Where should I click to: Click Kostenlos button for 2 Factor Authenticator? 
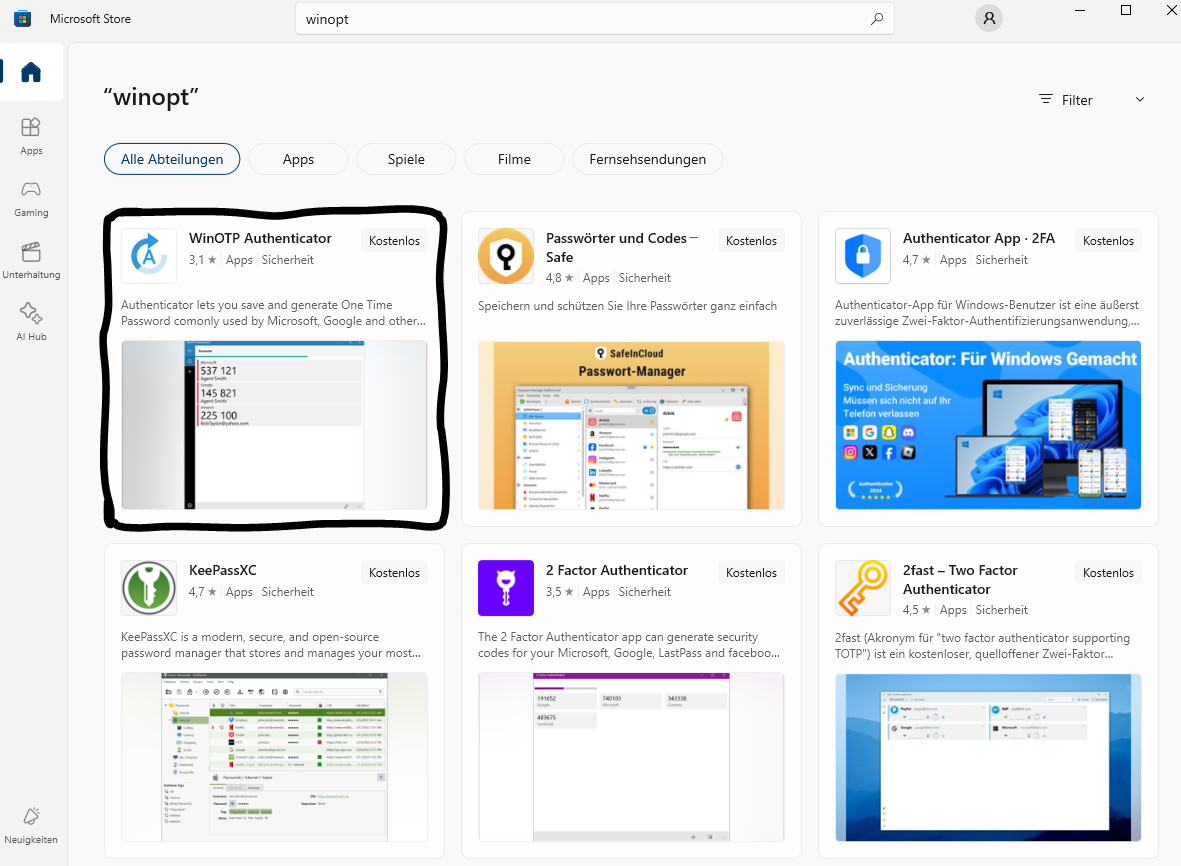pos(752,572)
